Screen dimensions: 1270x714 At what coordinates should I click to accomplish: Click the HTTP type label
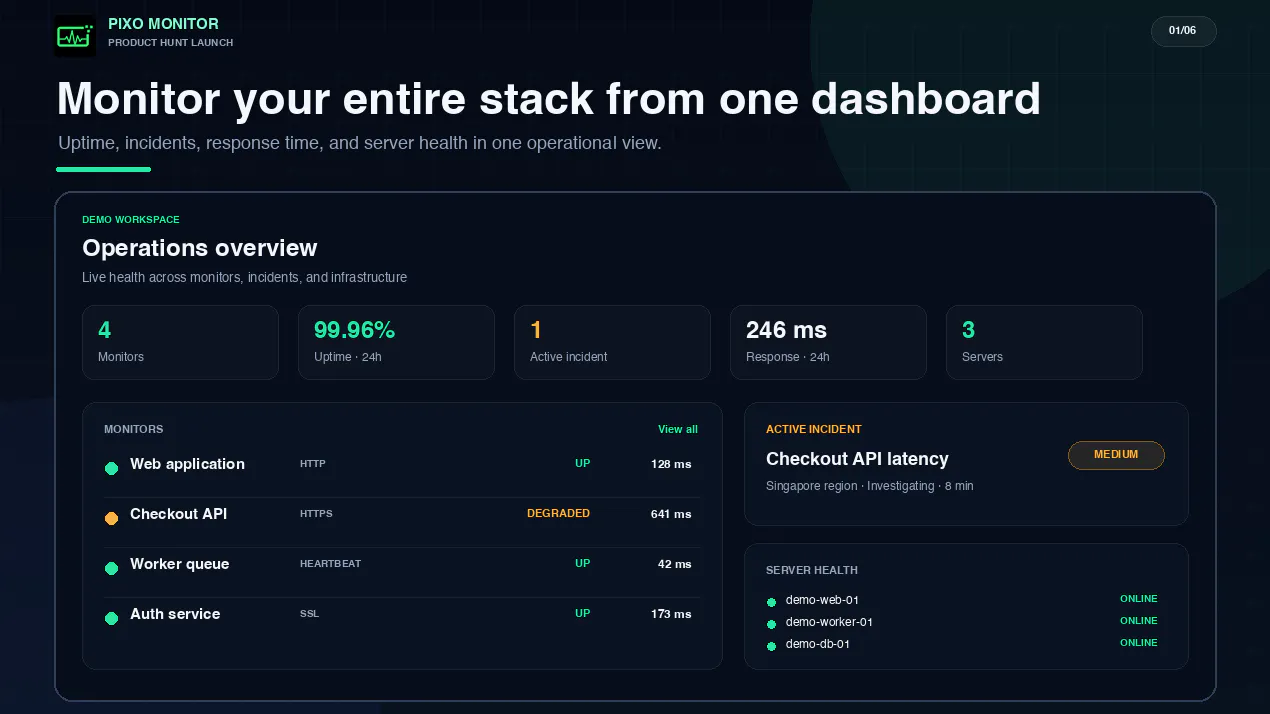pos(313,463)
